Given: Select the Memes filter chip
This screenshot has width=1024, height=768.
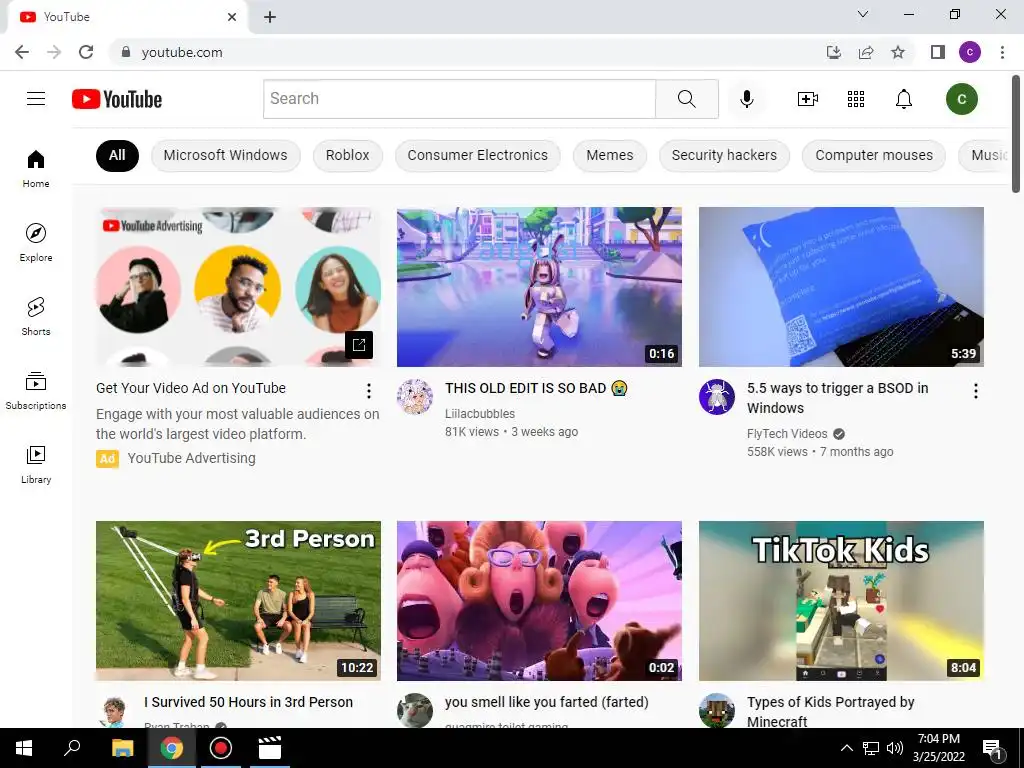Looking at the screenshot, I should (610, 155).
